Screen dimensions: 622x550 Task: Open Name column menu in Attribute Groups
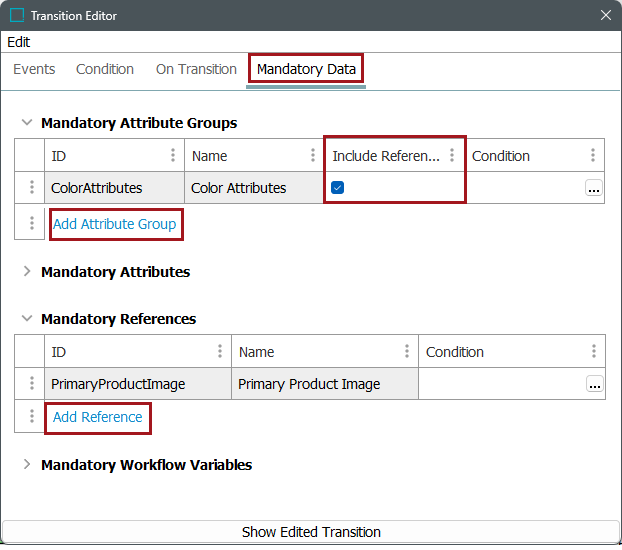coord(313,156)
